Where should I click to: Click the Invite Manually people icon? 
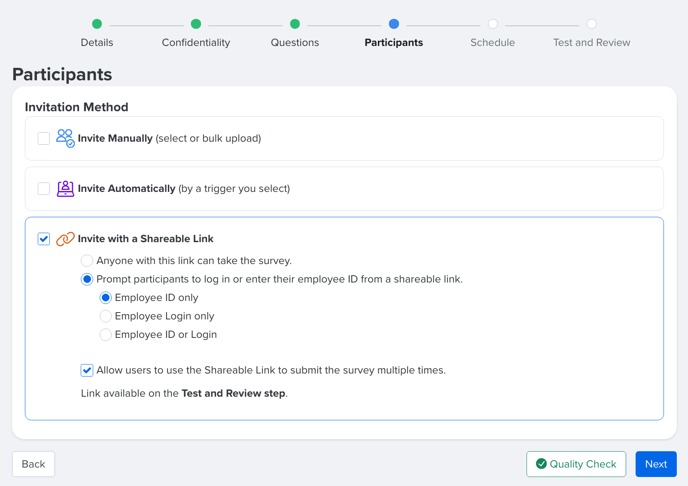[x=65, y=138]
